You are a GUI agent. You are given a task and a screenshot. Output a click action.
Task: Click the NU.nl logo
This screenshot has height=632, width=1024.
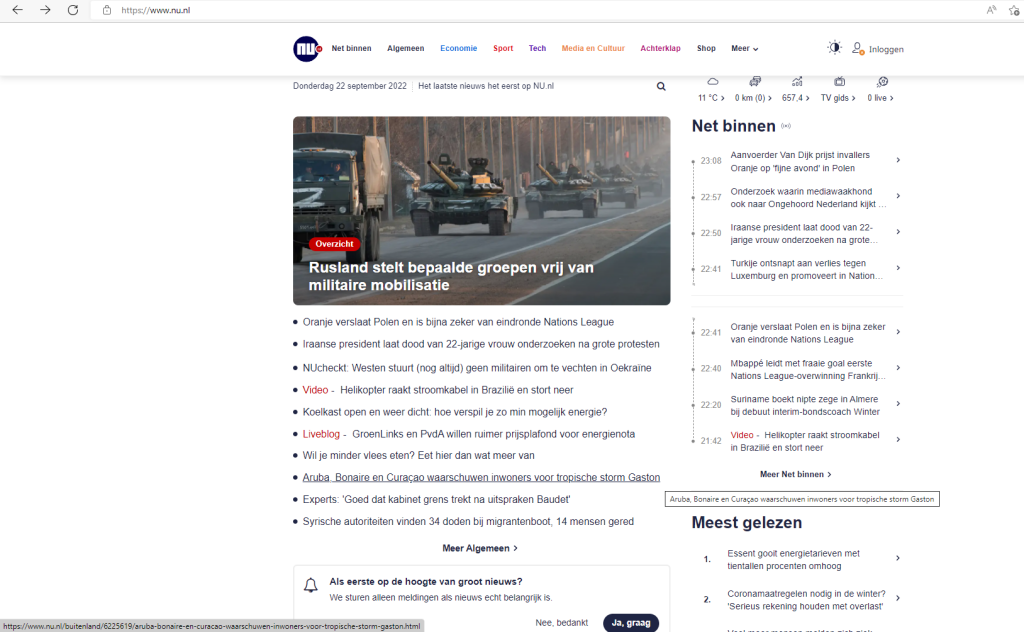[x=307, y=49]
